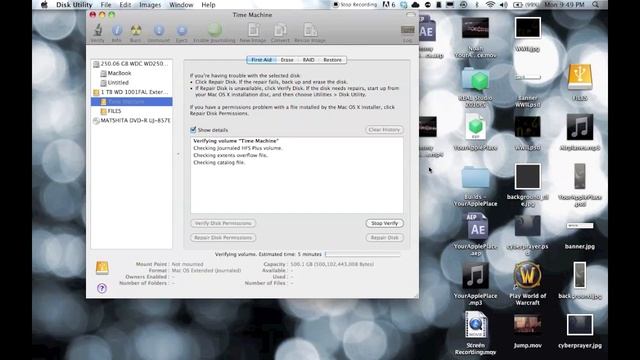Click the 'Checking catalog file.' log line
The height and width of the screenshot is (360, 640).
click(x=219, y=162)
